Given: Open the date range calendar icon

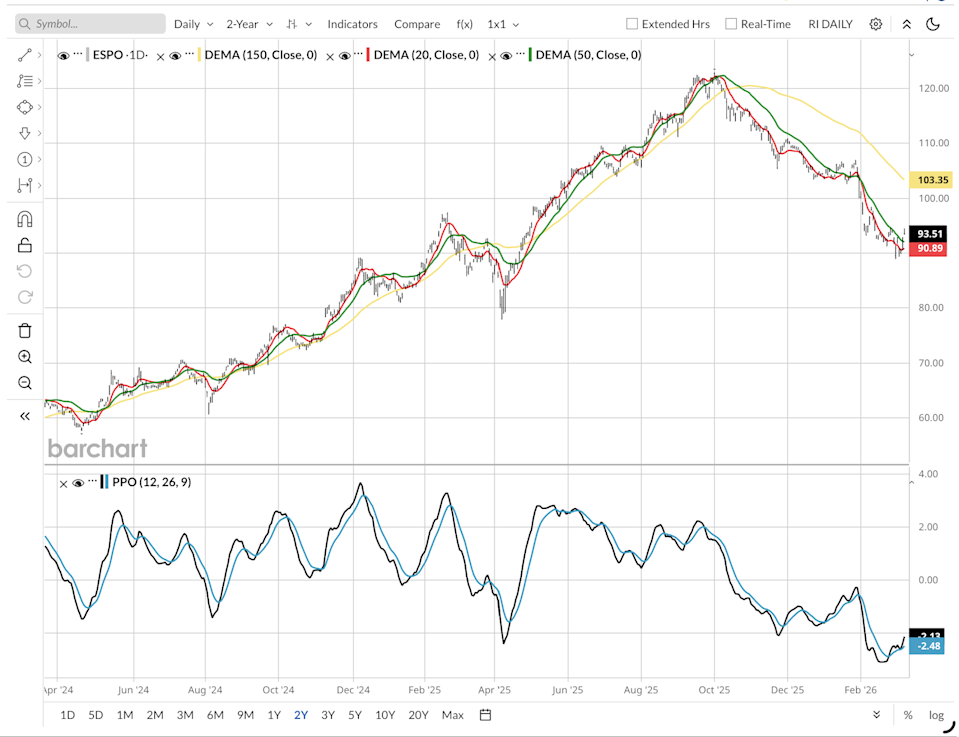Looking at the screenshot, I should tap(485, 715).
